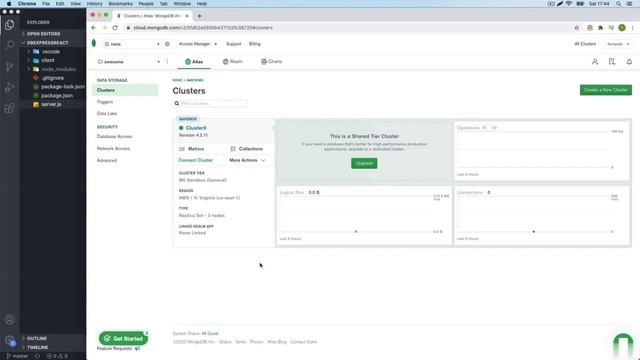Click the Chrome address bar
The width and height of the screenshot is (640, 360).
pos(347,28)
